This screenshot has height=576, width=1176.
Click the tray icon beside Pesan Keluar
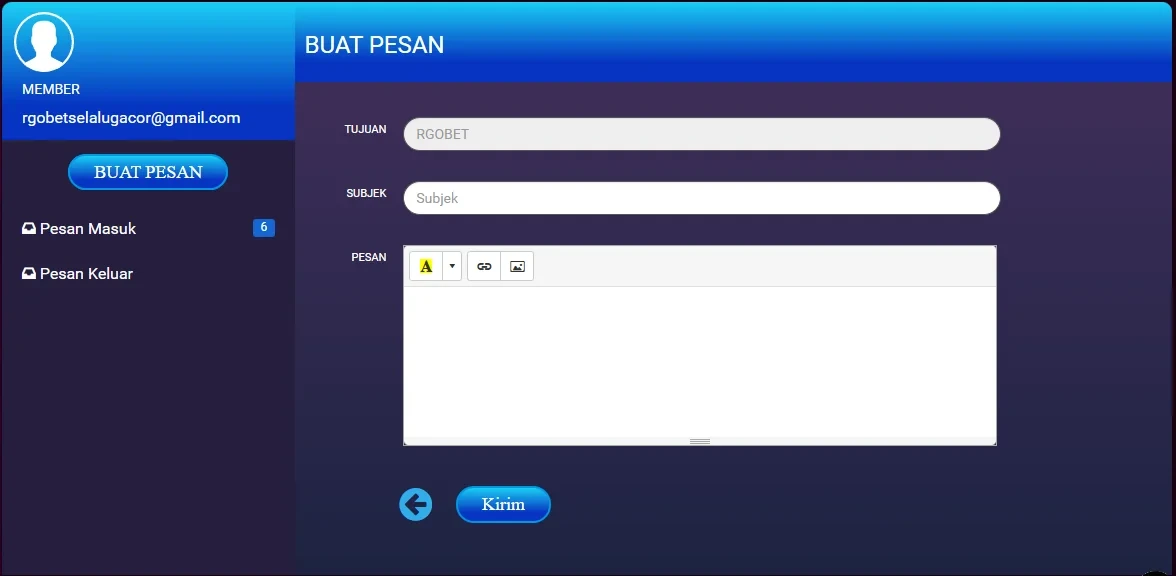point(29,274)
